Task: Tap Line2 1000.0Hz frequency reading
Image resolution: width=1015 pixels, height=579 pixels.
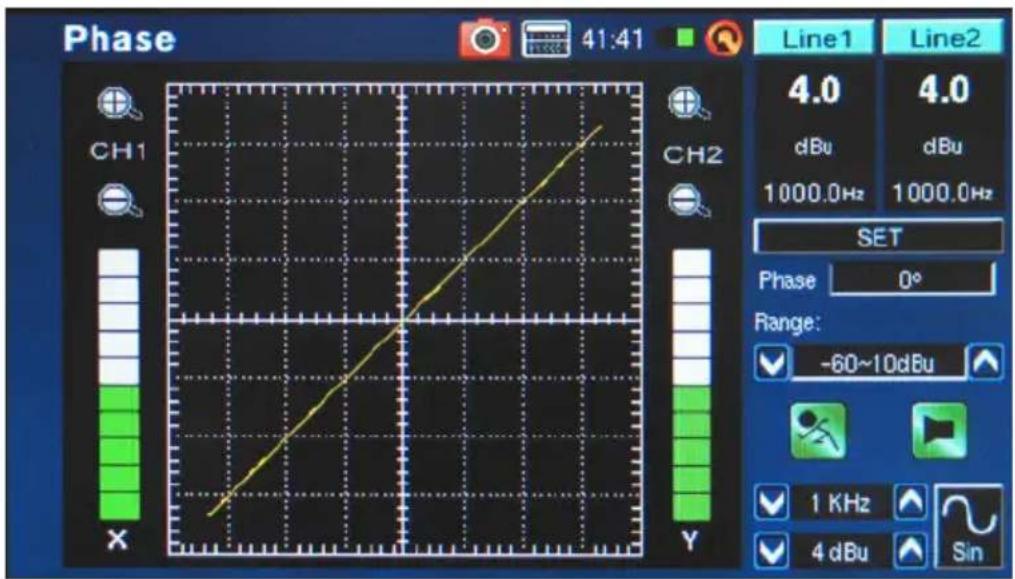Action: coord(942,193)
